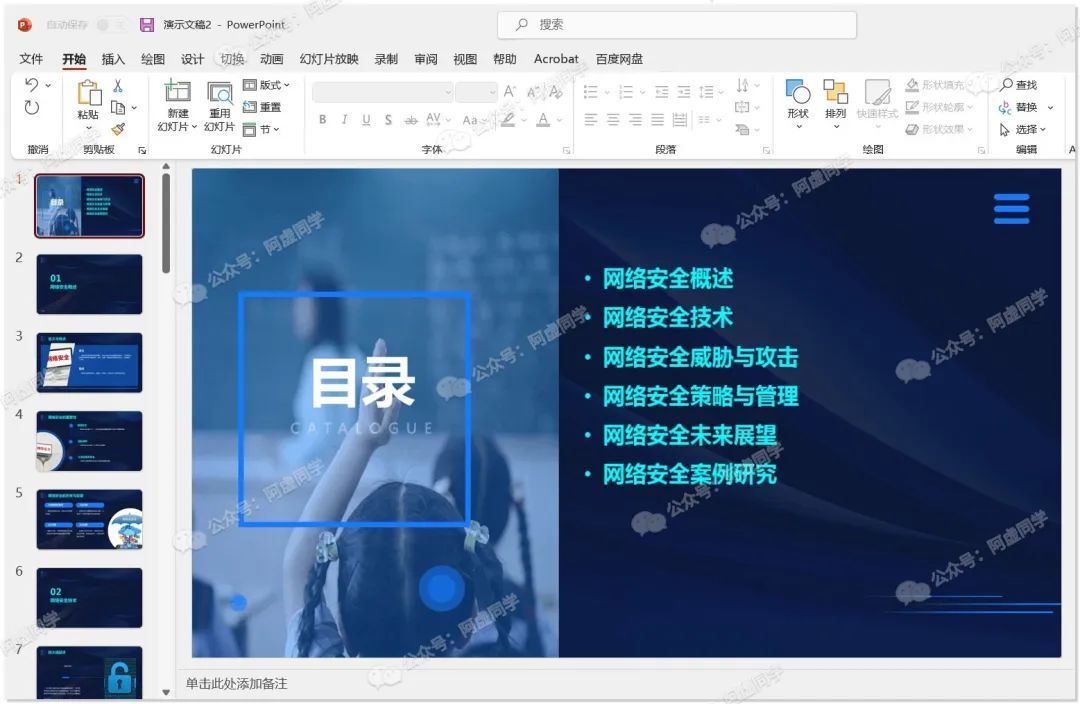Click the 替换 replace icon
Viewport: 1080px width, 704px height.
click(1019, 107)
